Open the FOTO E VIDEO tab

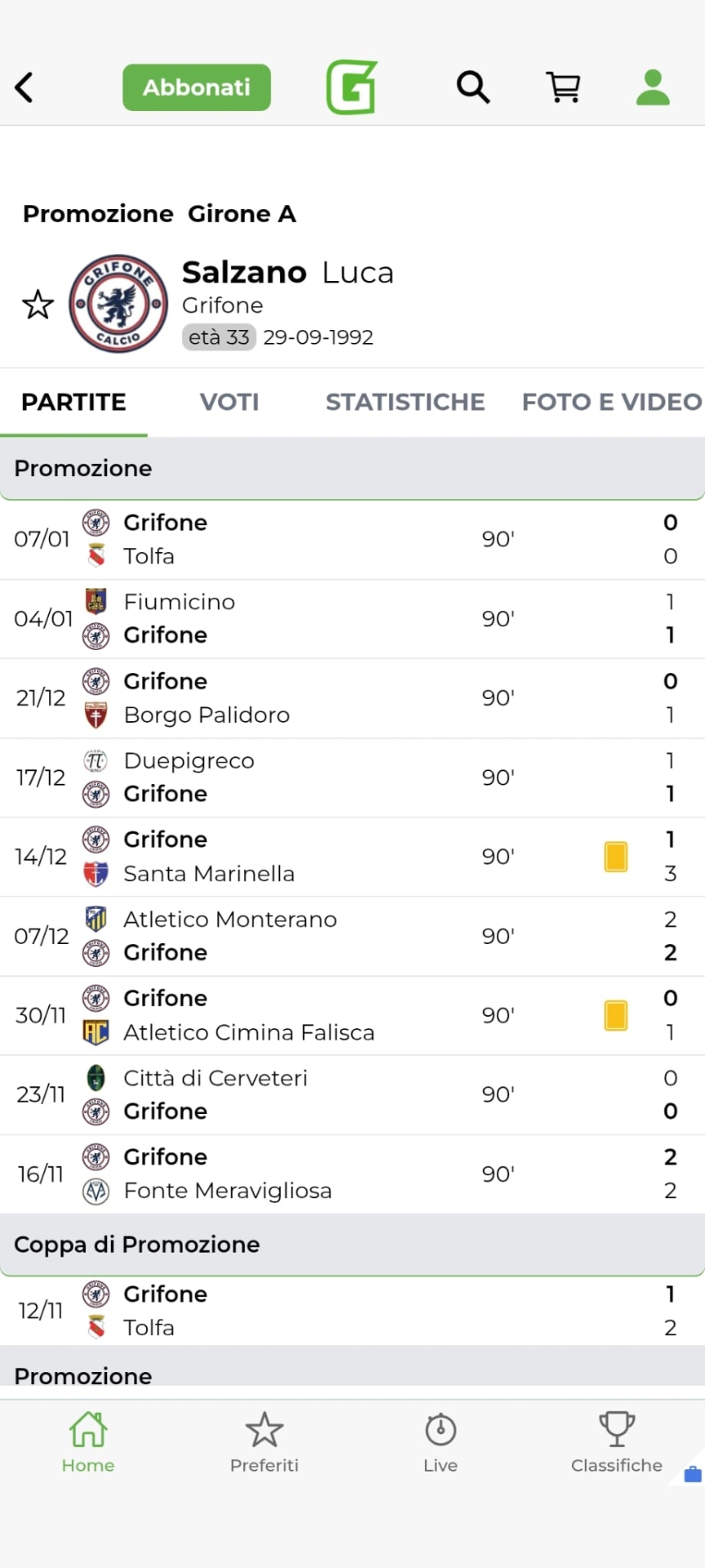click(611, 402)
